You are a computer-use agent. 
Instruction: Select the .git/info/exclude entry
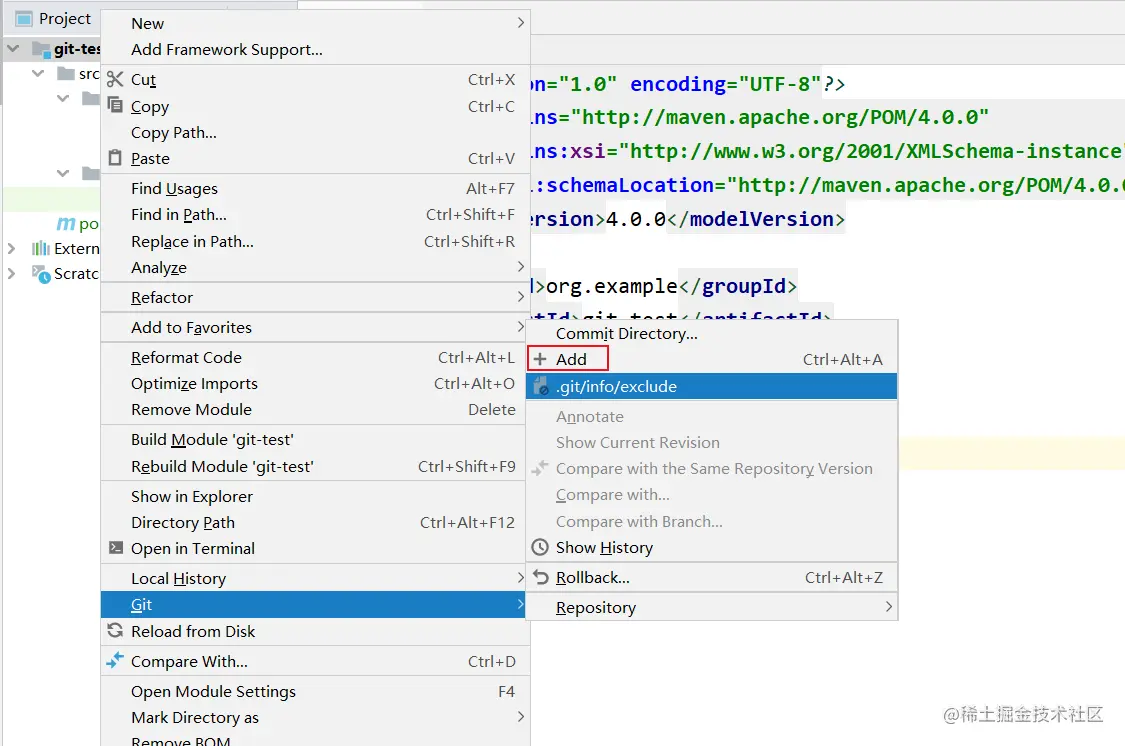click(x=712, y=386)
